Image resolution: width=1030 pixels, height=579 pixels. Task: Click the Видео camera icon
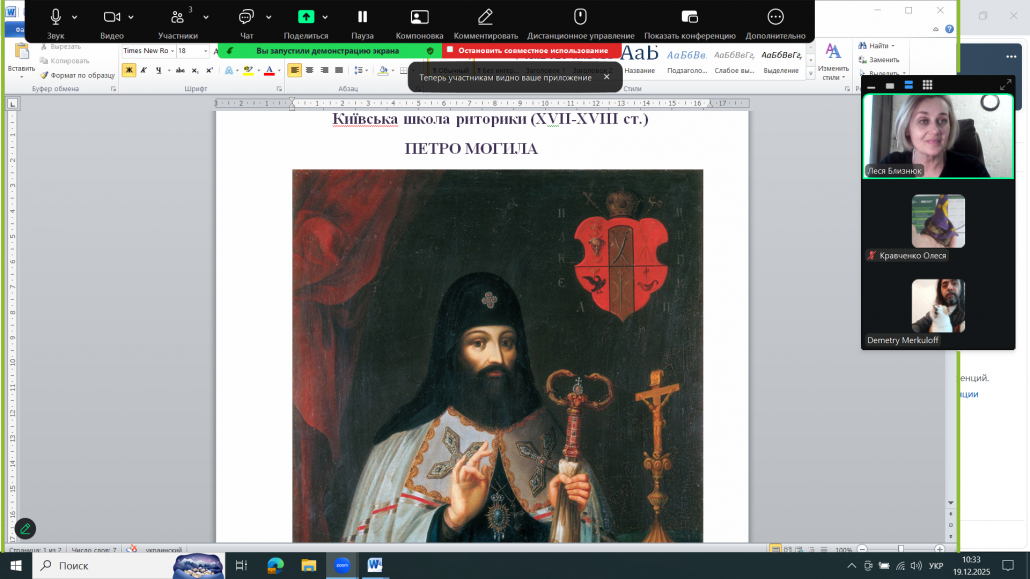(x=112, y=17)
